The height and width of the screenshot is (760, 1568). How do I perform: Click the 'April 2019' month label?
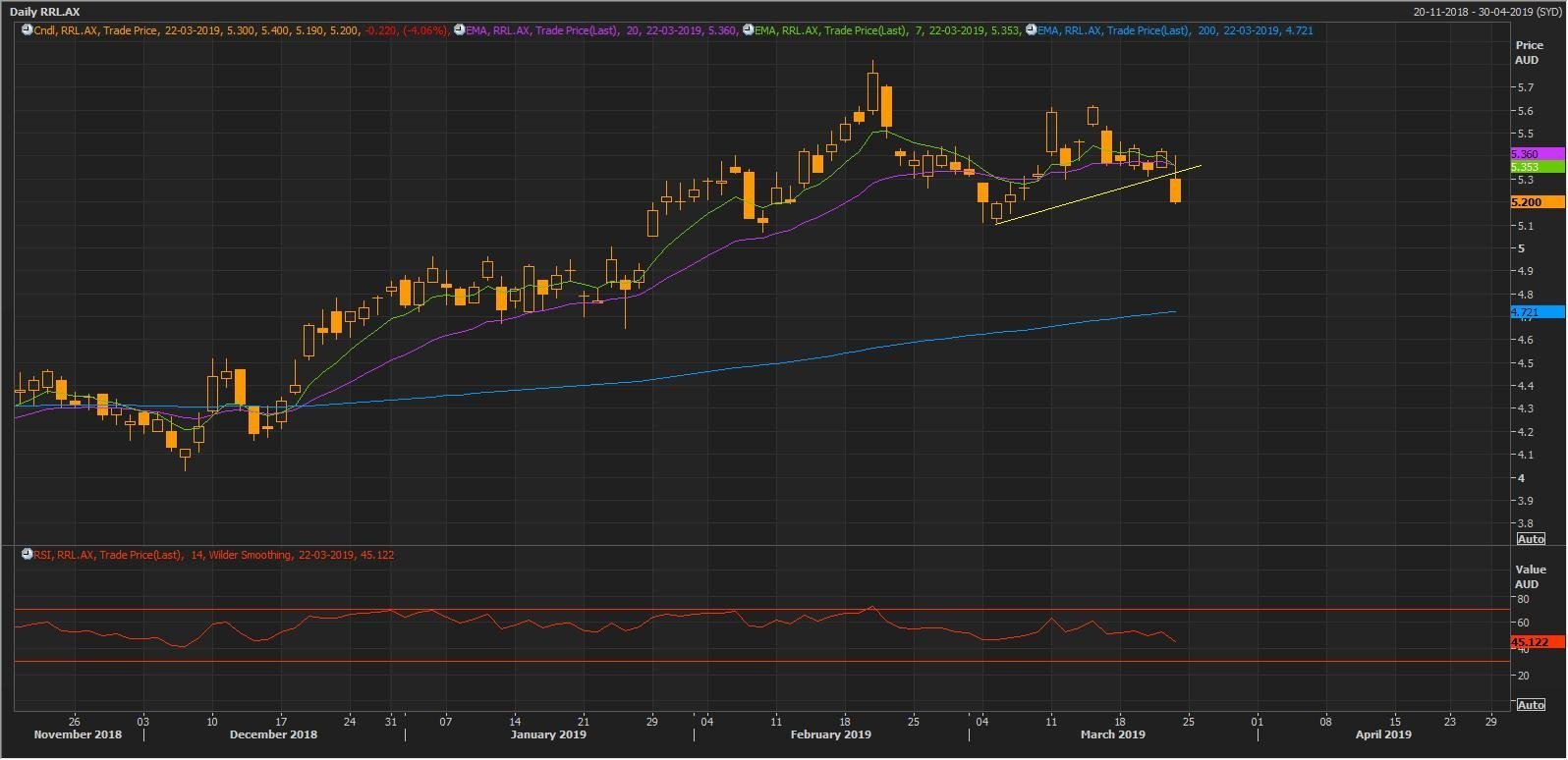tap(1383, 734)
